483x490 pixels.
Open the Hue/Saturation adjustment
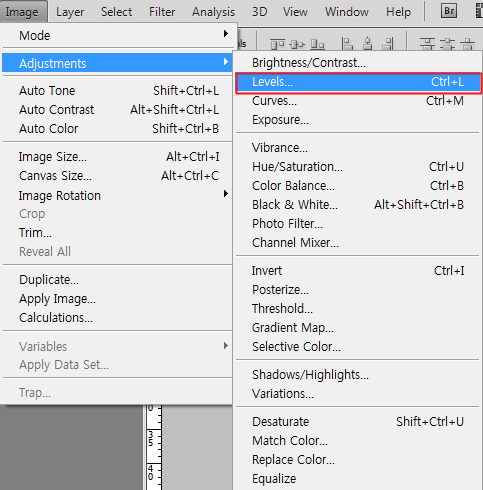pyautogui.click(x=358, y=167)
